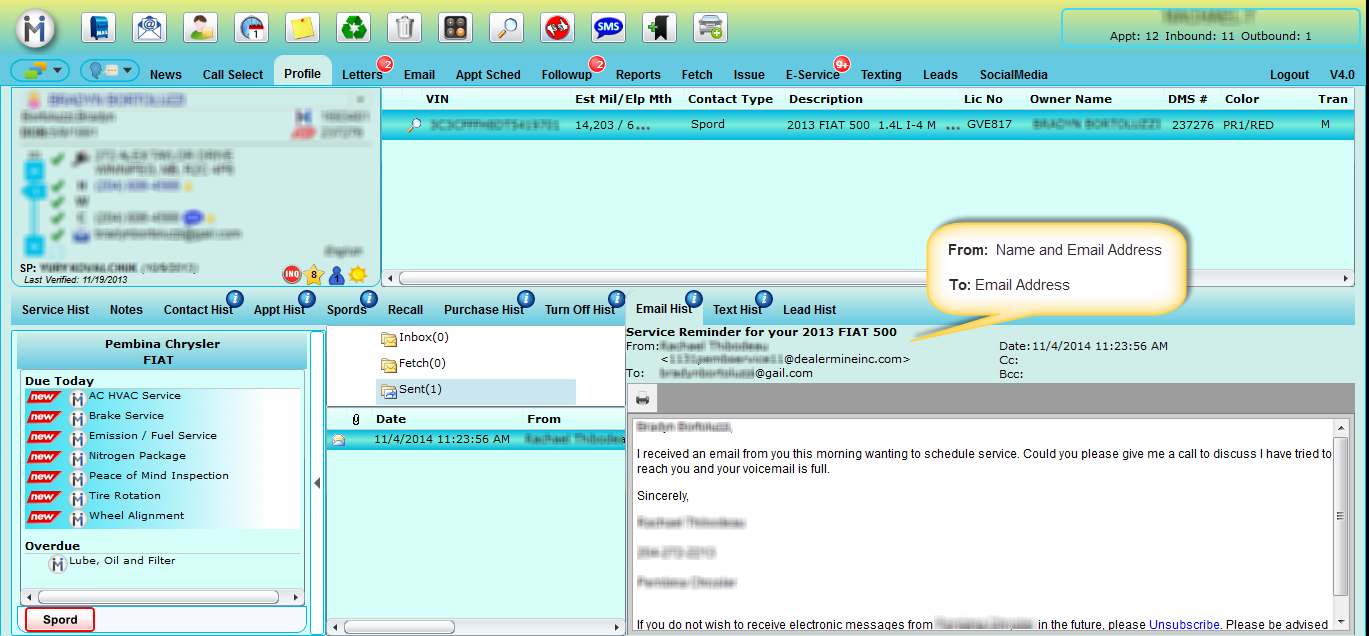Open the calculator tool icon
The width and height of the screenshot is (1369, 636).
[455, 27]
